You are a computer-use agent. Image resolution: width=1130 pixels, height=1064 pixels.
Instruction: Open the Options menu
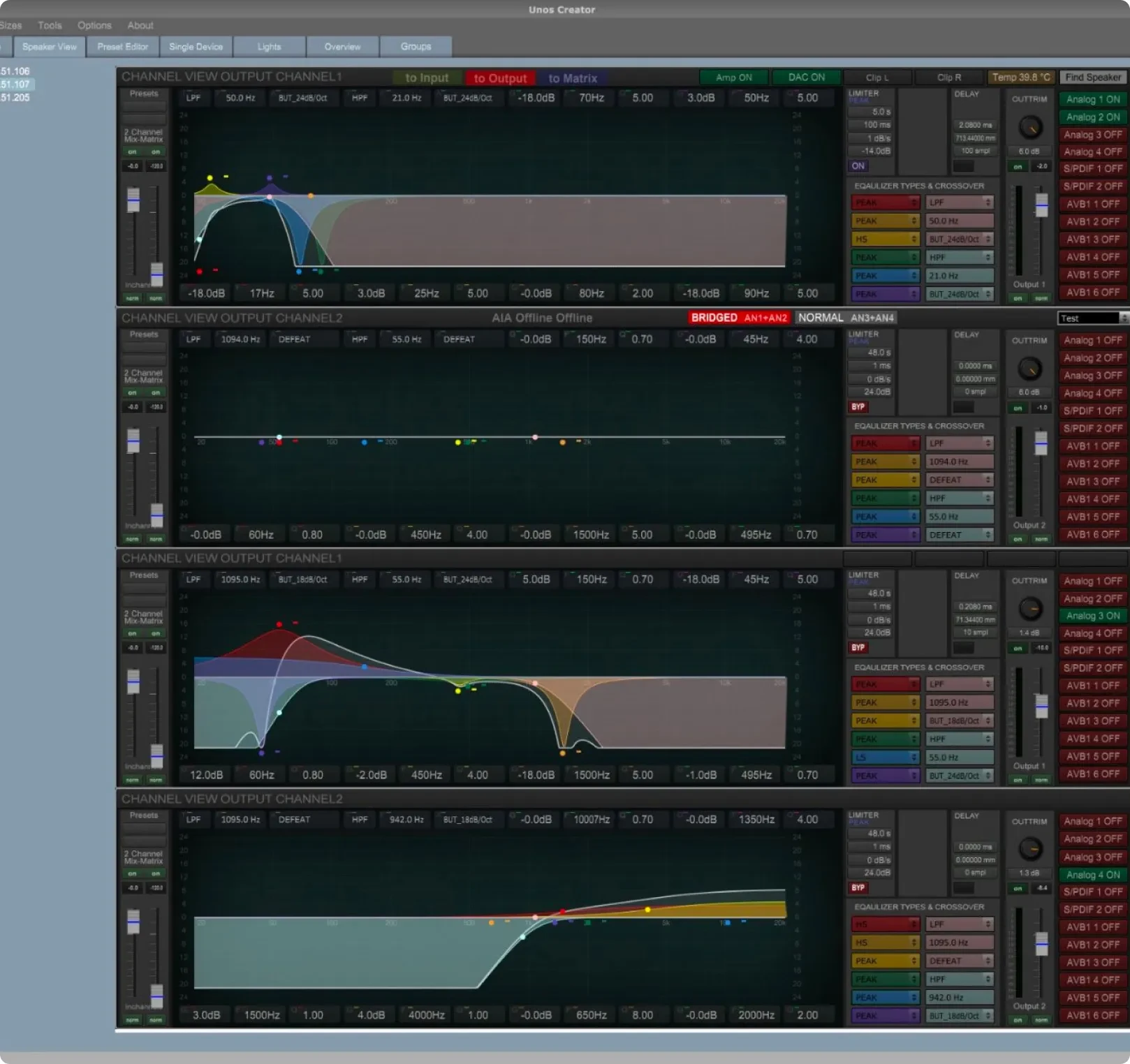tap(94, 25)
